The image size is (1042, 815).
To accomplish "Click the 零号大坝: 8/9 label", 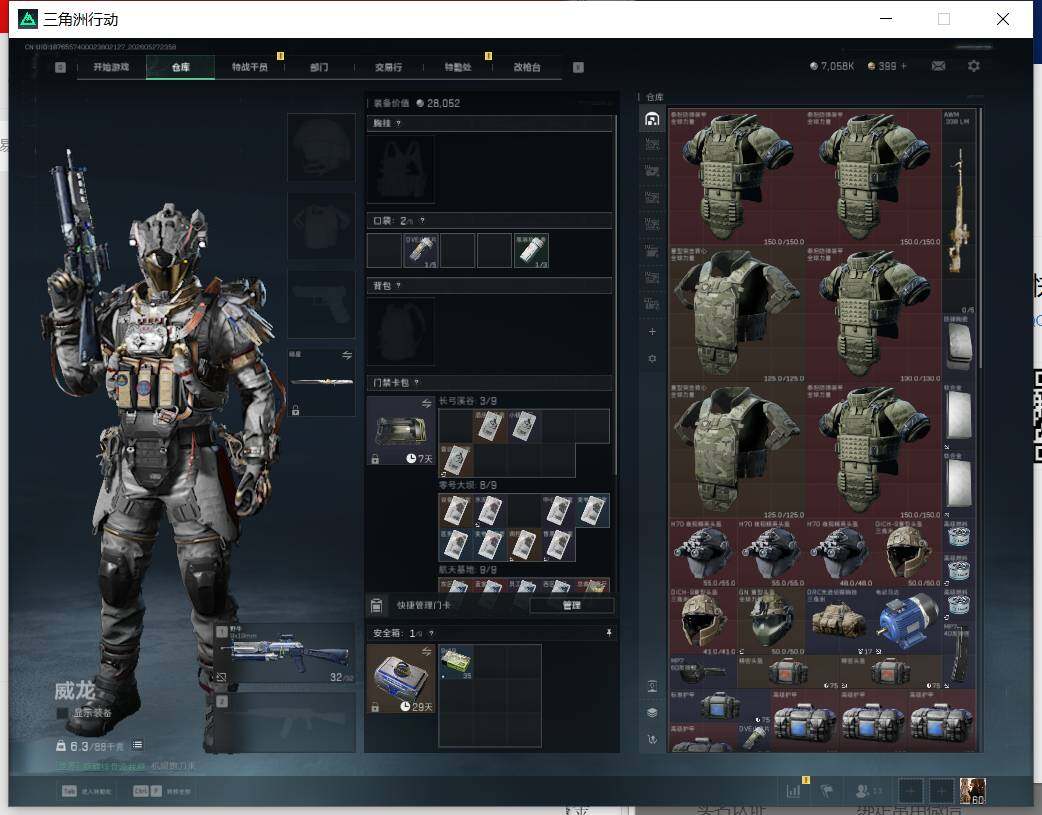I will click(x=468, y=485).
